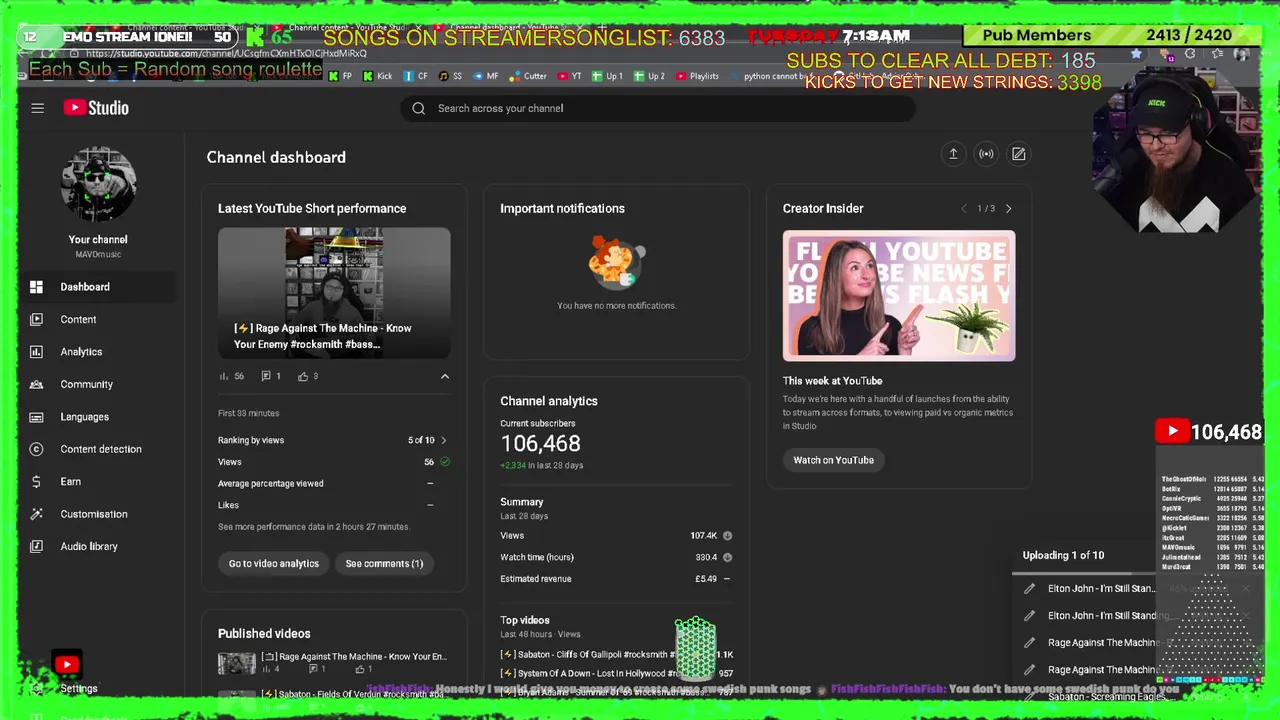Screen dimensions: 1280x720
Task: Click Sabaton - Fields Of Verdun published video
Action: (353, 694)
